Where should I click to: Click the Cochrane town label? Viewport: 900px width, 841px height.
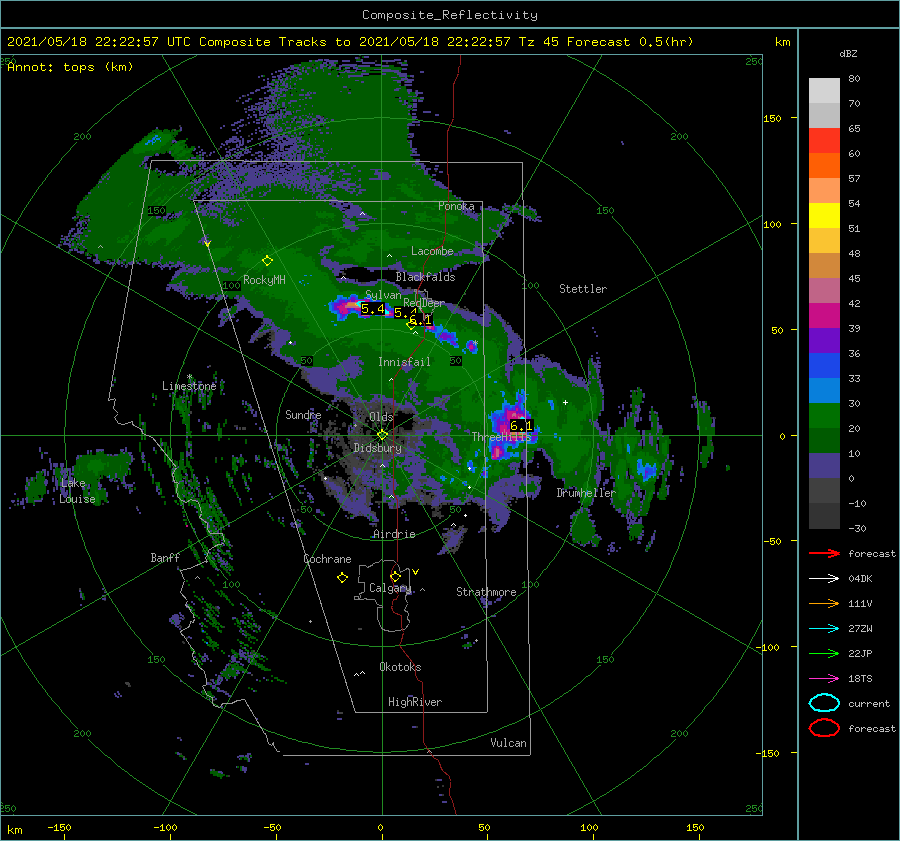click(x=327, y=559)
